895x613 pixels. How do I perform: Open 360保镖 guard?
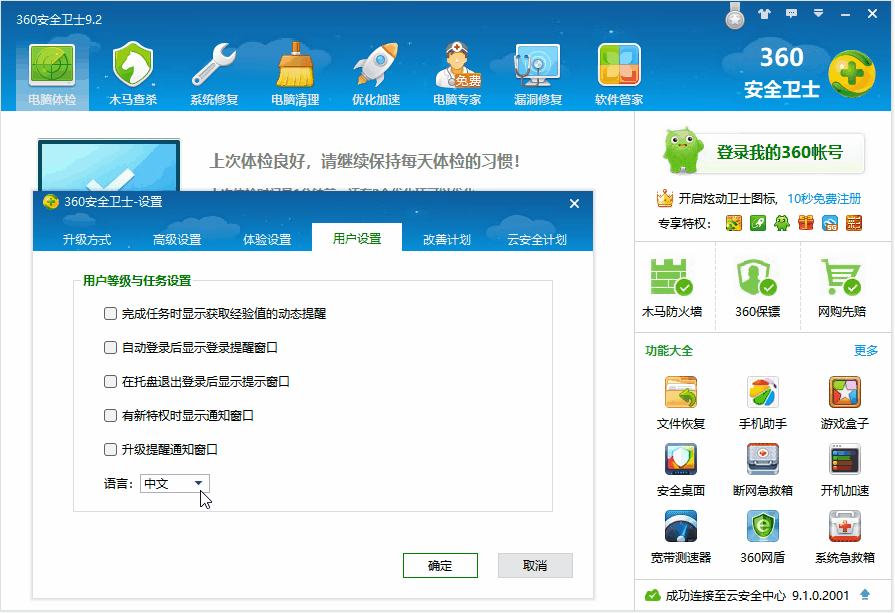point(757,288)
